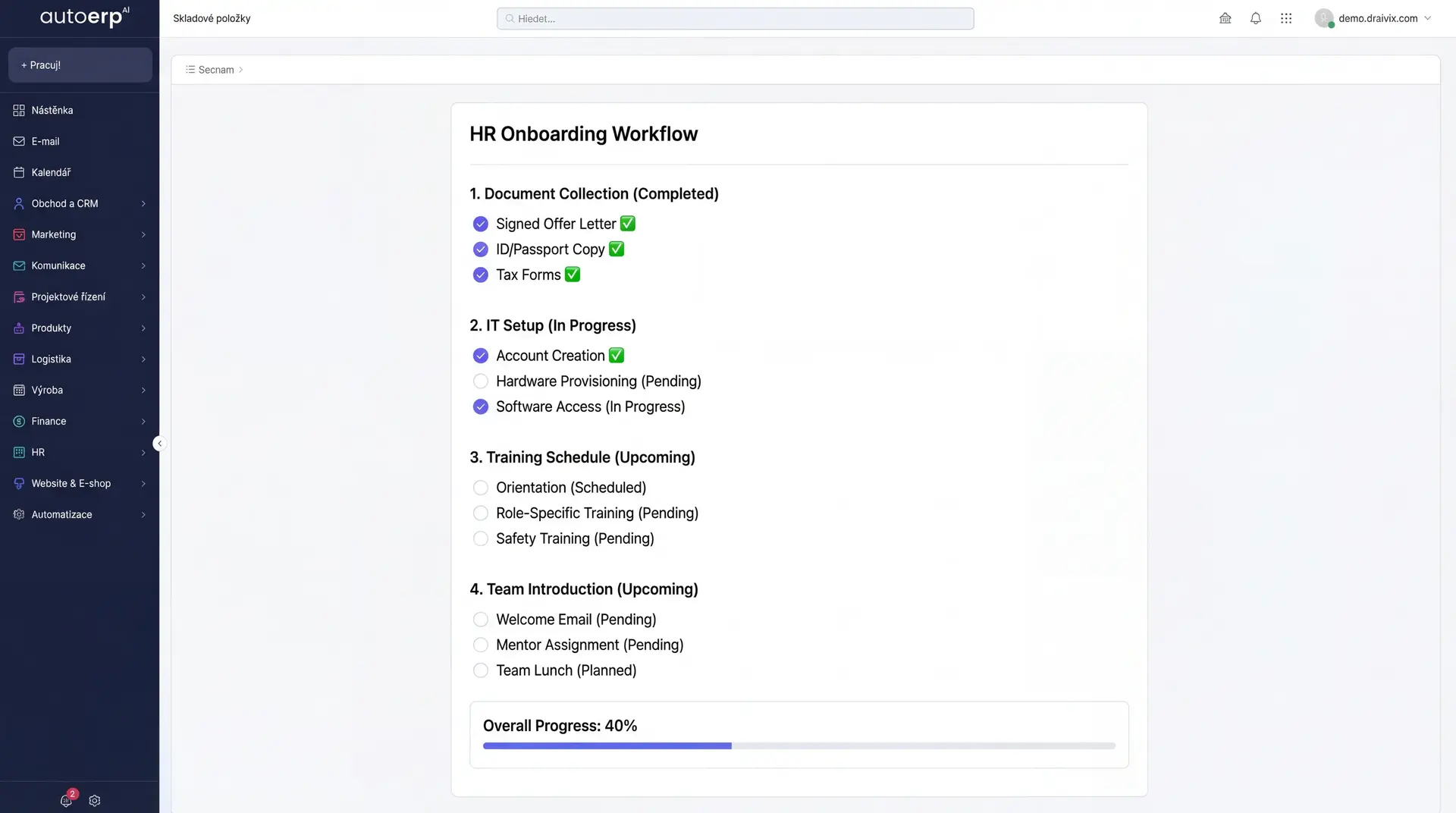The width and height of the screenshot is (1456, 813).
Task: Open settings gear at sidebar bottom
Action: pos(95,801)
